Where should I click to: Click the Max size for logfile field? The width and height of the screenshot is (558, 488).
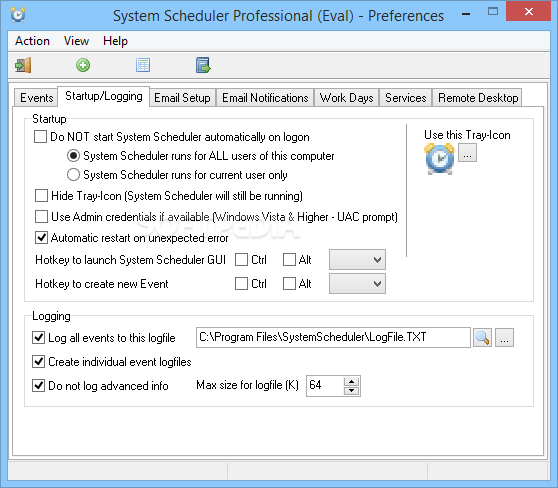[325, 385]
